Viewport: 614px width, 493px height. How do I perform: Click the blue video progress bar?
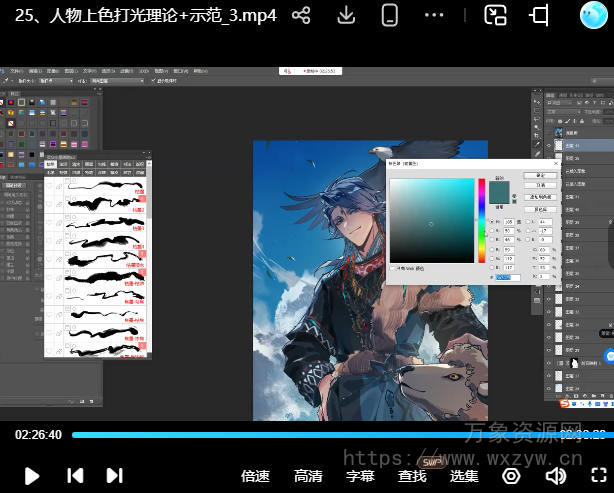point(300,435)
